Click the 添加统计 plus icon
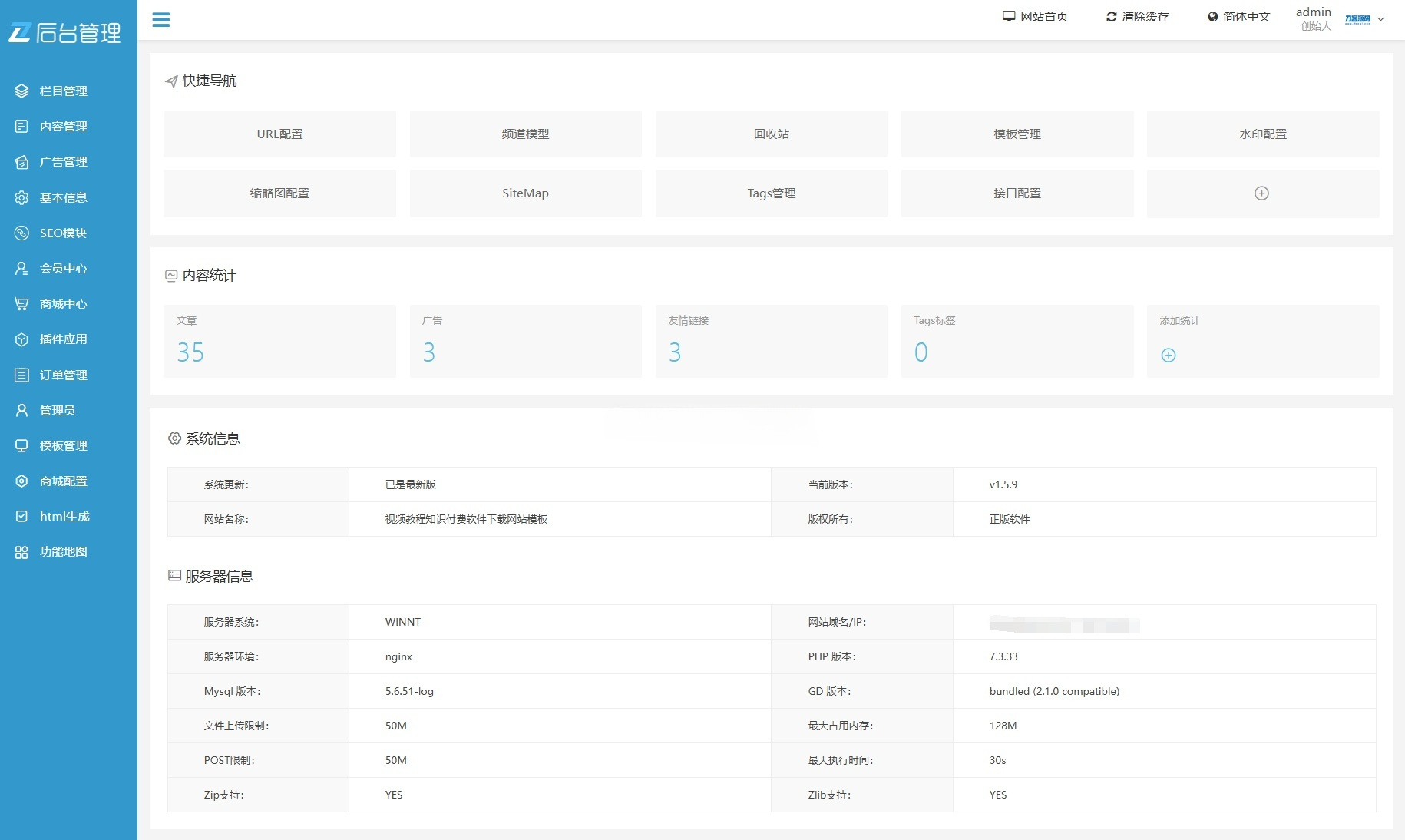Screen dimensions: 1405x840 [x=1168, y=355]
